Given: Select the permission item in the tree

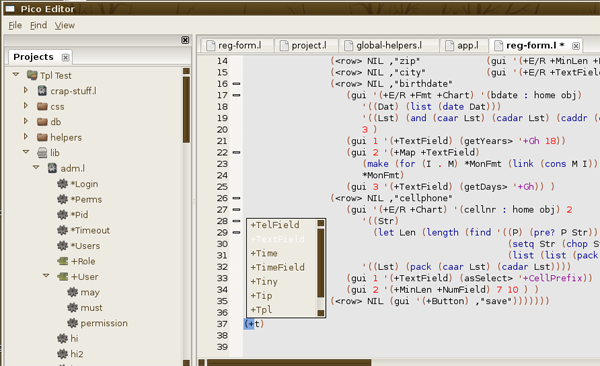Looking at the screenshot, I should [x=104, y=323].
